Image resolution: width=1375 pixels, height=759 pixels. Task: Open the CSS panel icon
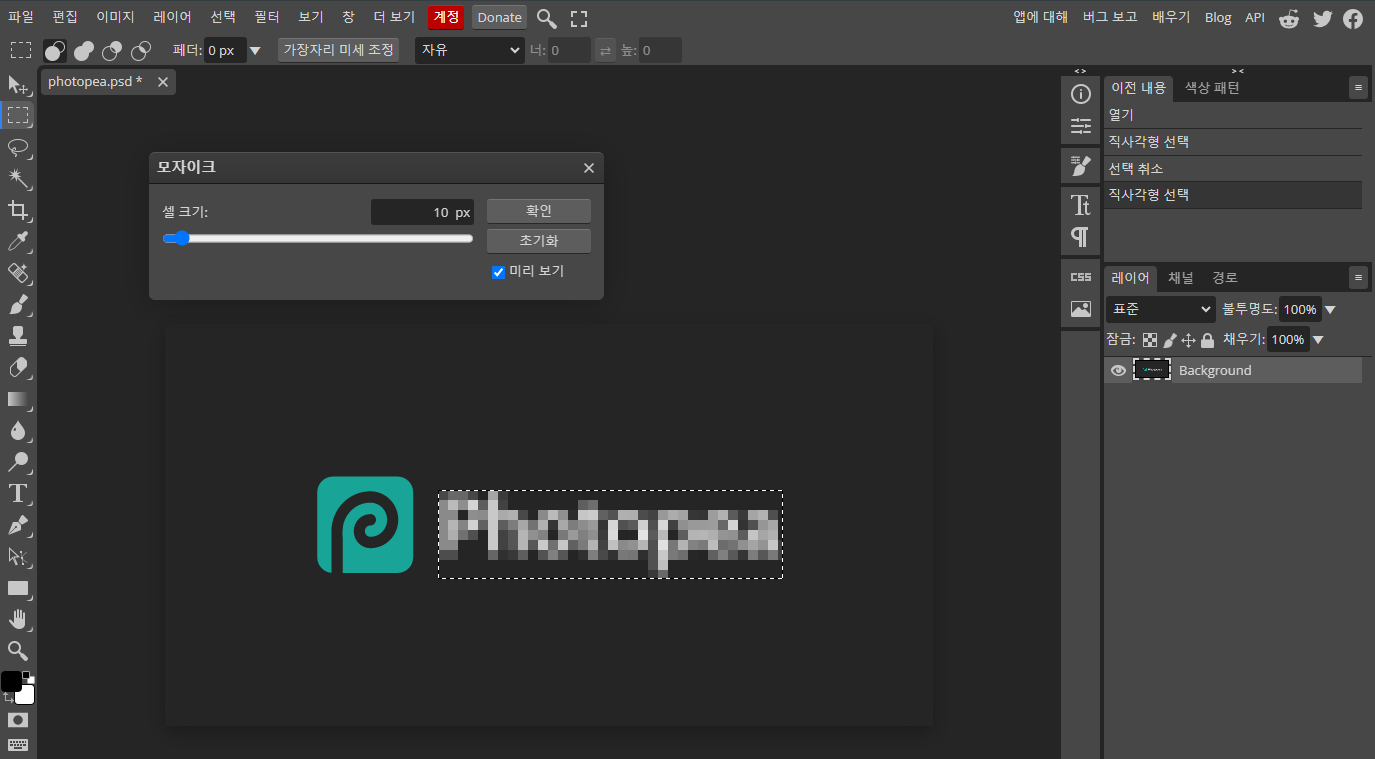click(x=1080, y=277)
